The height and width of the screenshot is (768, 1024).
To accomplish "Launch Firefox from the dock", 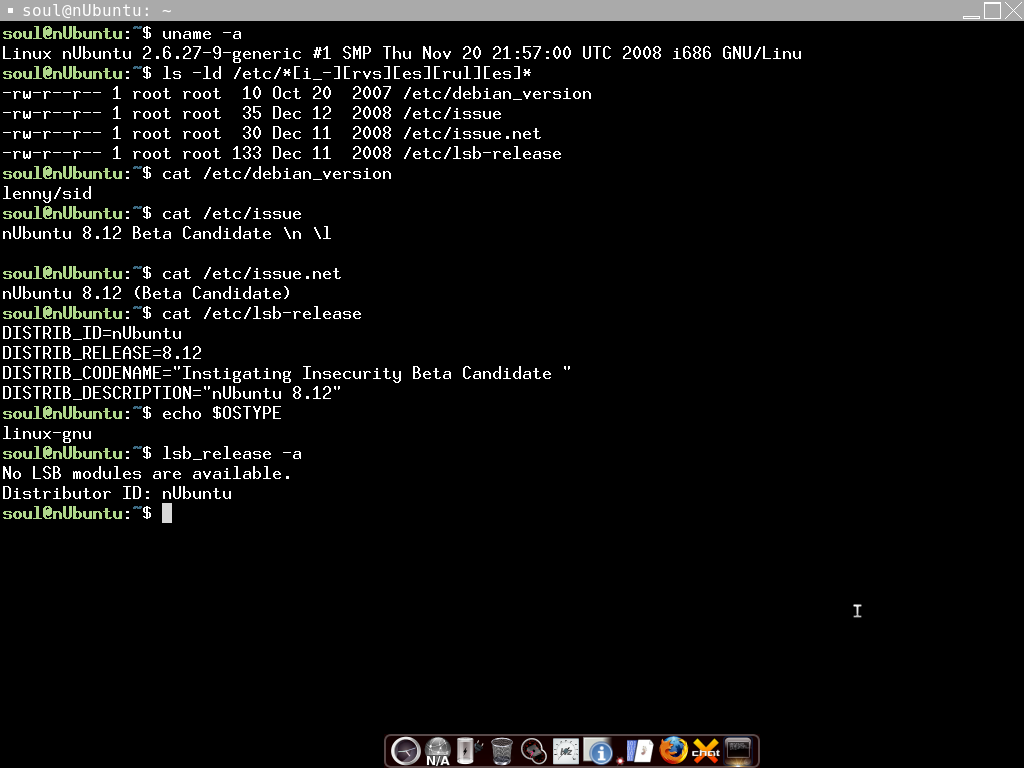I will point(673,751).
